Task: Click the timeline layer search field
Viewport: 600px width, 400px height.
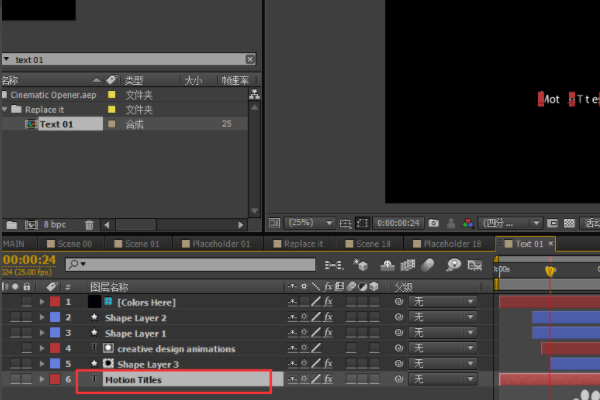Action: [x=191, y=264]
